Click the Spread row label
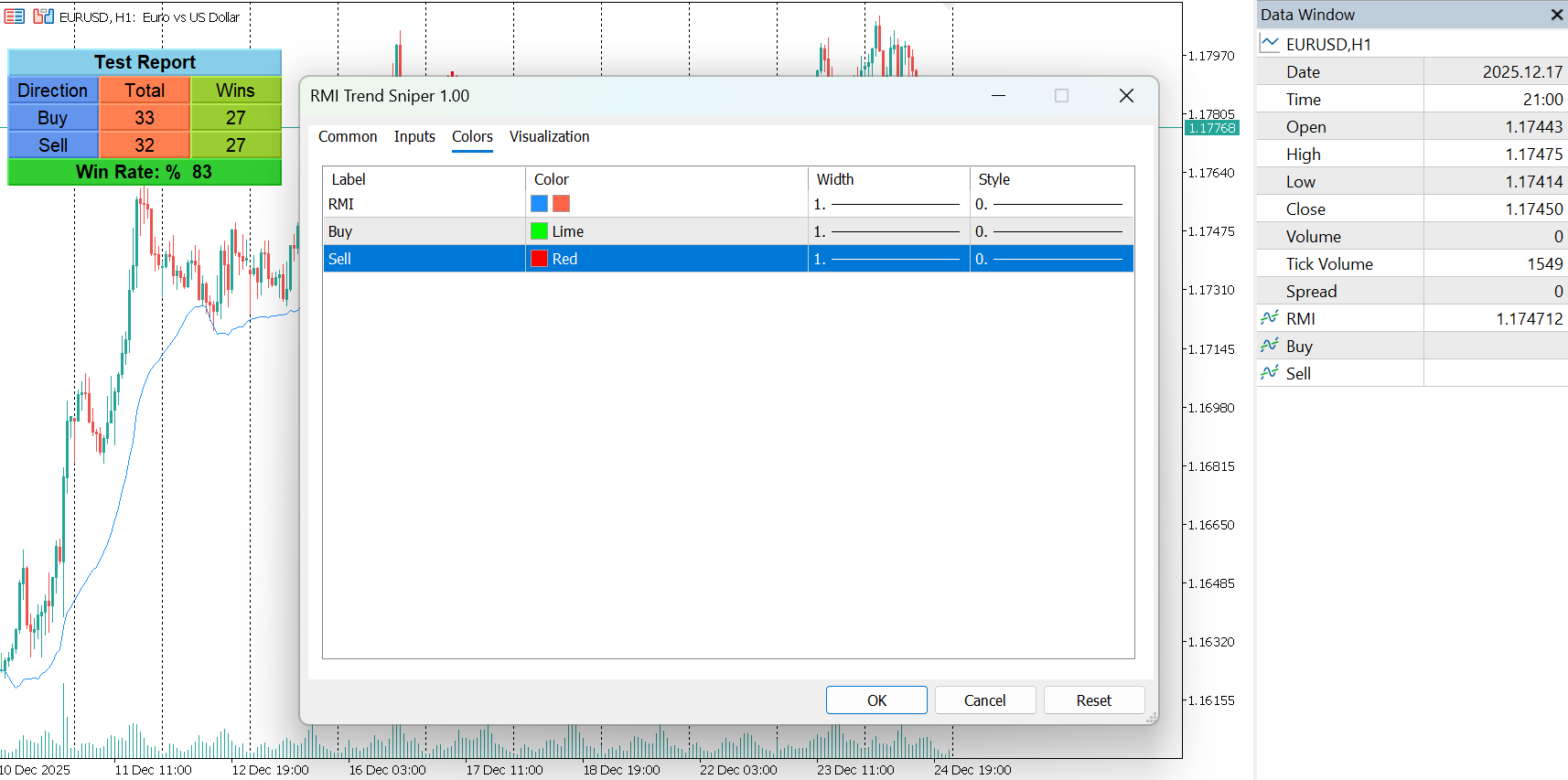Viewport: 1568px width, 780px height. click(x=1311, y=292)
